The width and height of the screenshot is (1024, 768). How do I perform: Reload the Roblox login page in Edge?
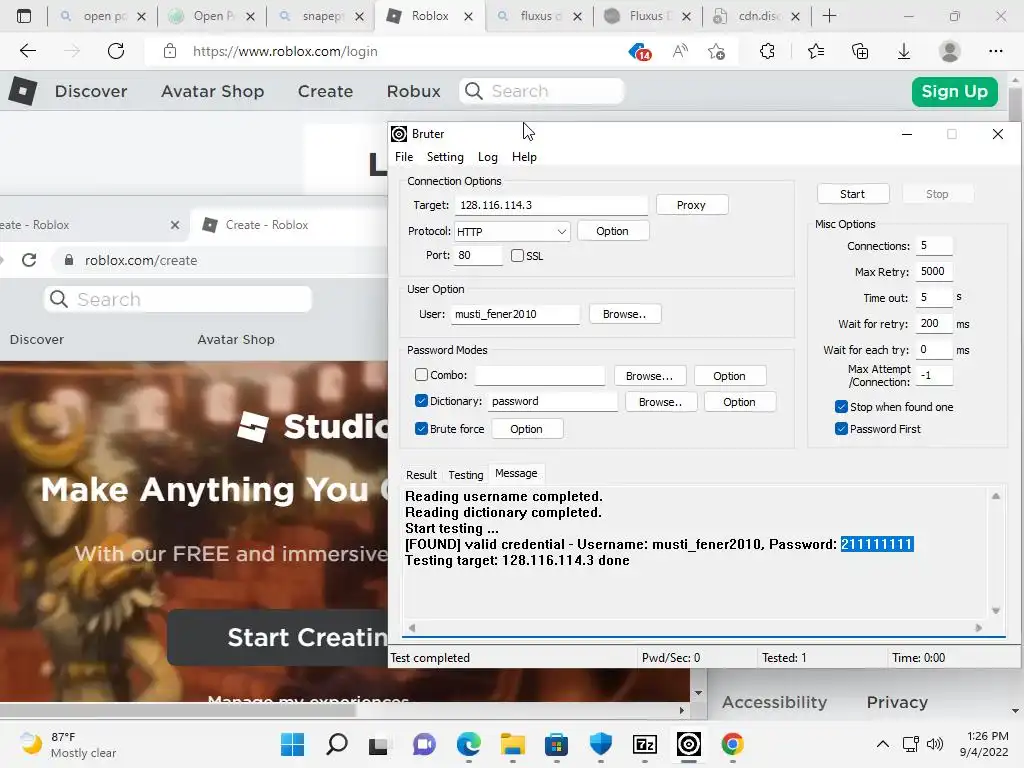tap(116, 51)
